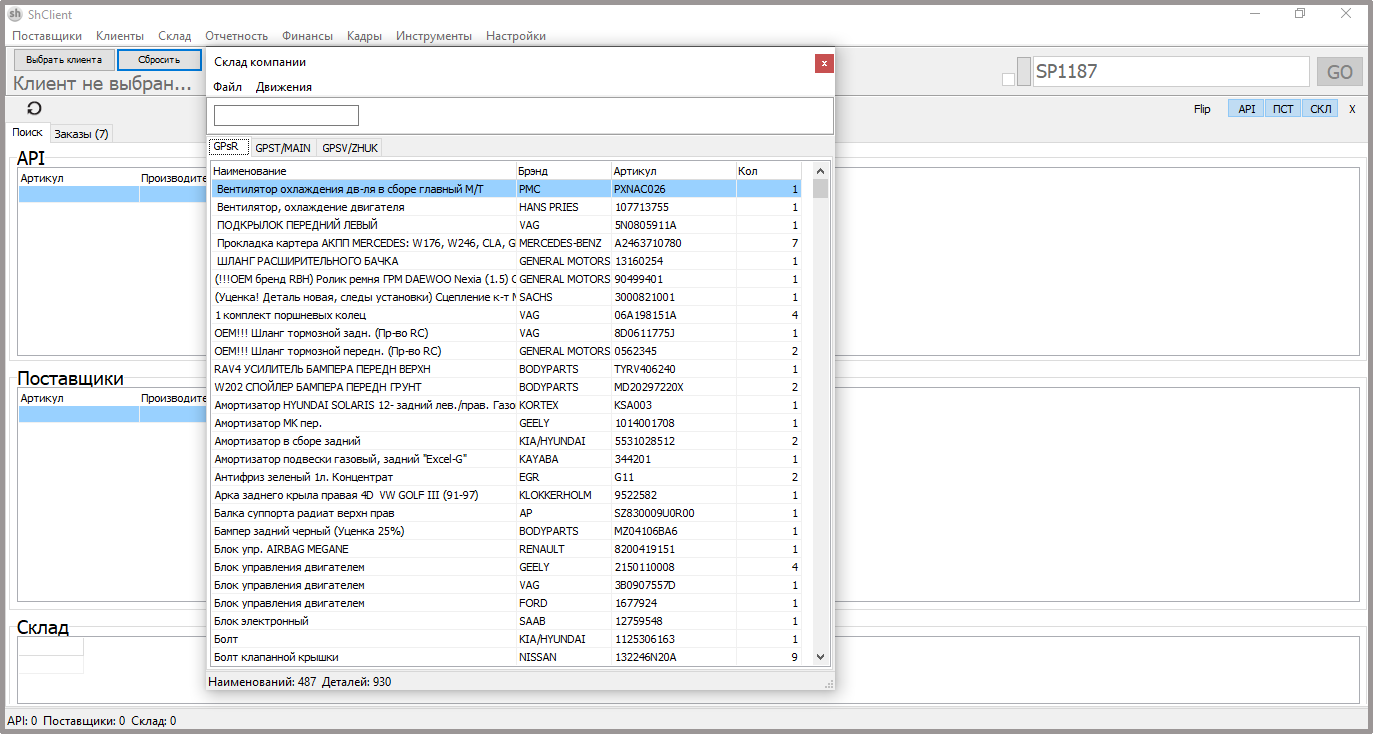Switch to the Поиск tab
This screenshot has width=1373, height=734.
click(27, 132)
